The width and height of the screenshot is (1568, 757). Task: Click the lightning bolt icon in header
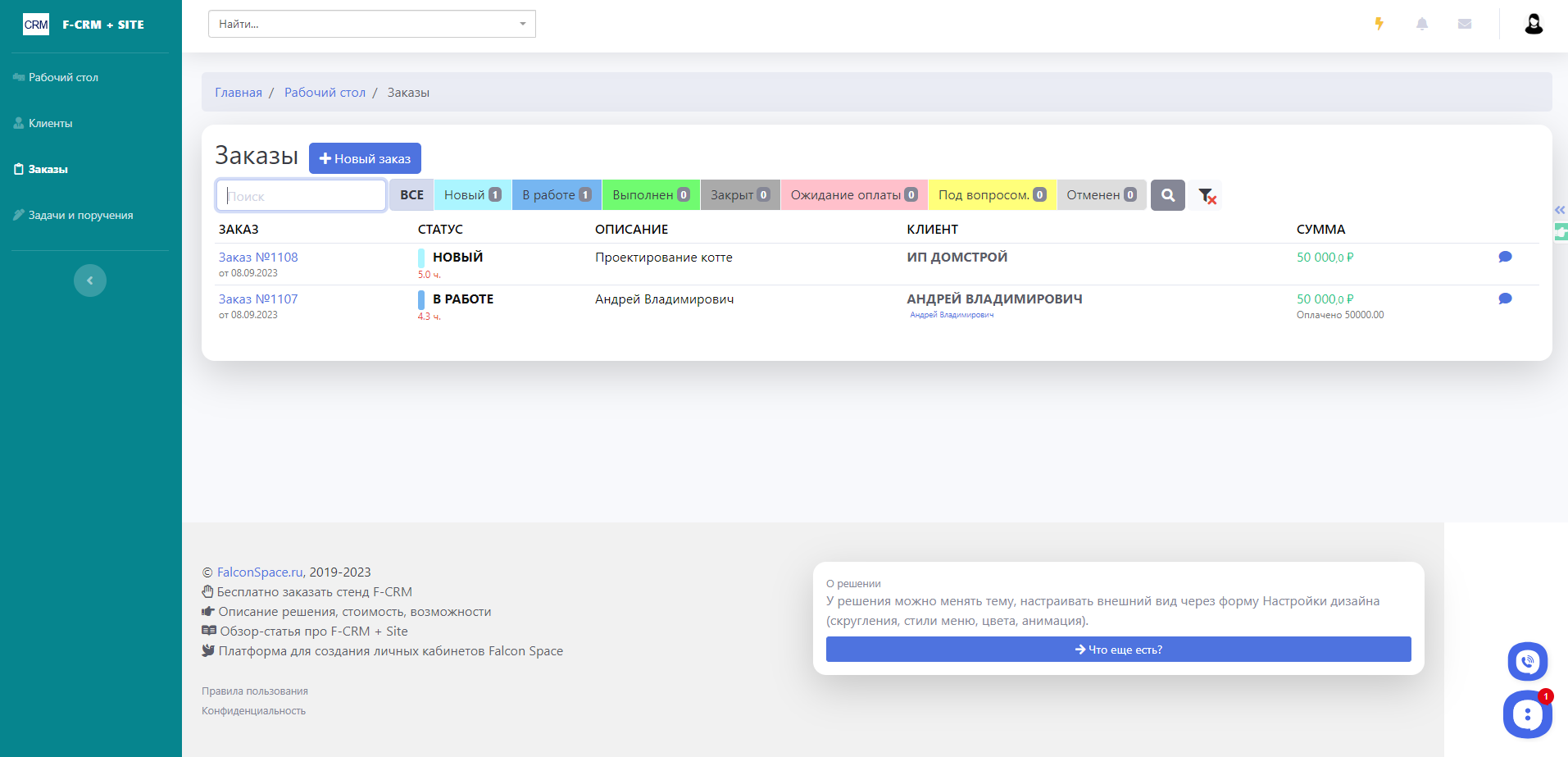click(1379, 24)
